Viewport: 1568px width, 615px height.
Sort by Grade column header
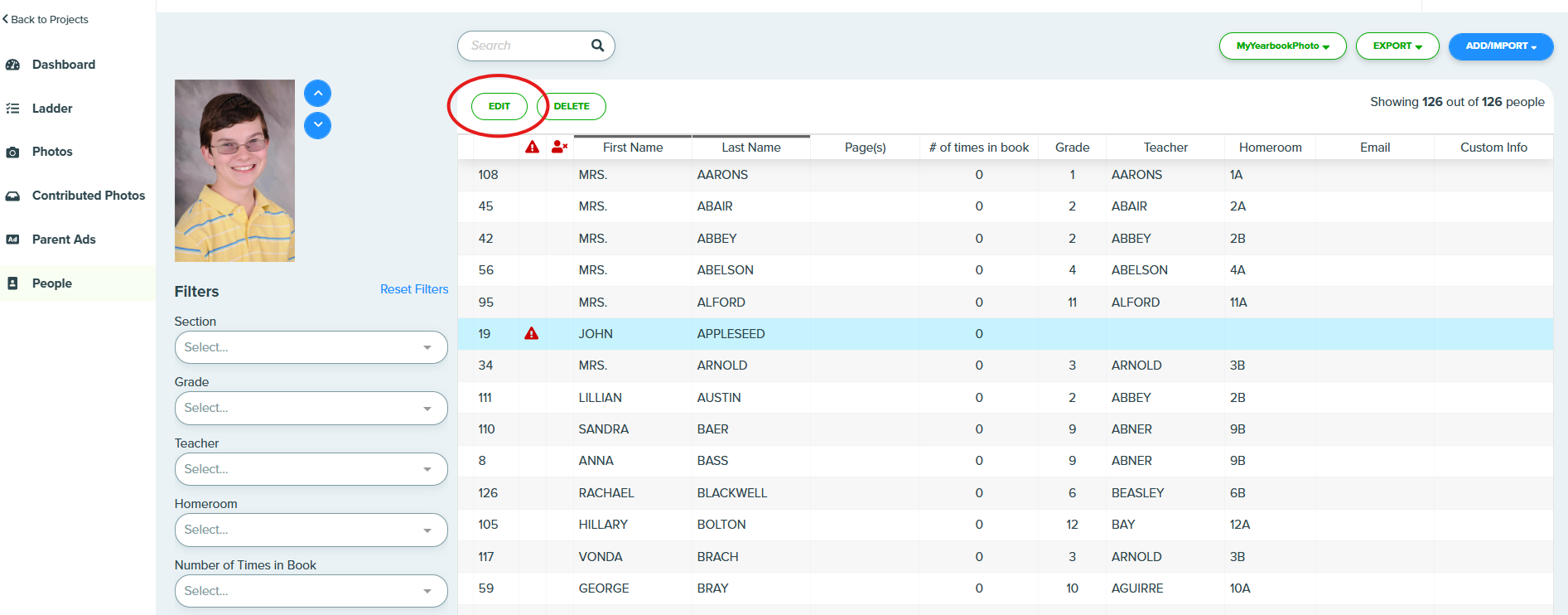[1072, 148]
